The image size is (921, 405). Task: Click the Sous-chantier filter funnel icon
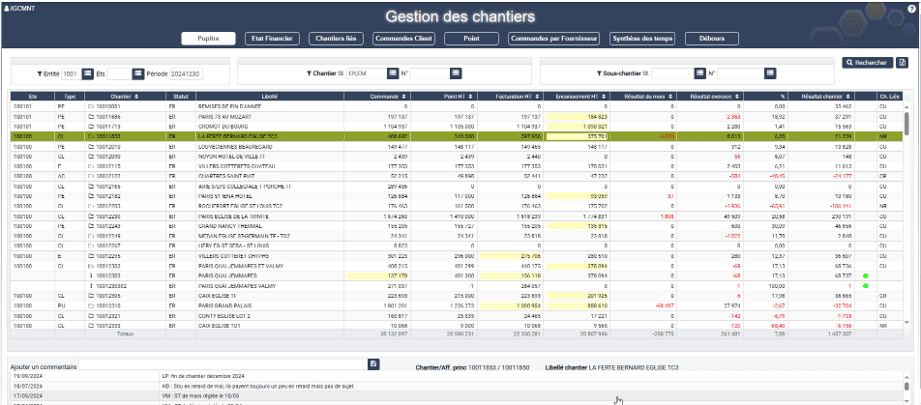[599, 74]
